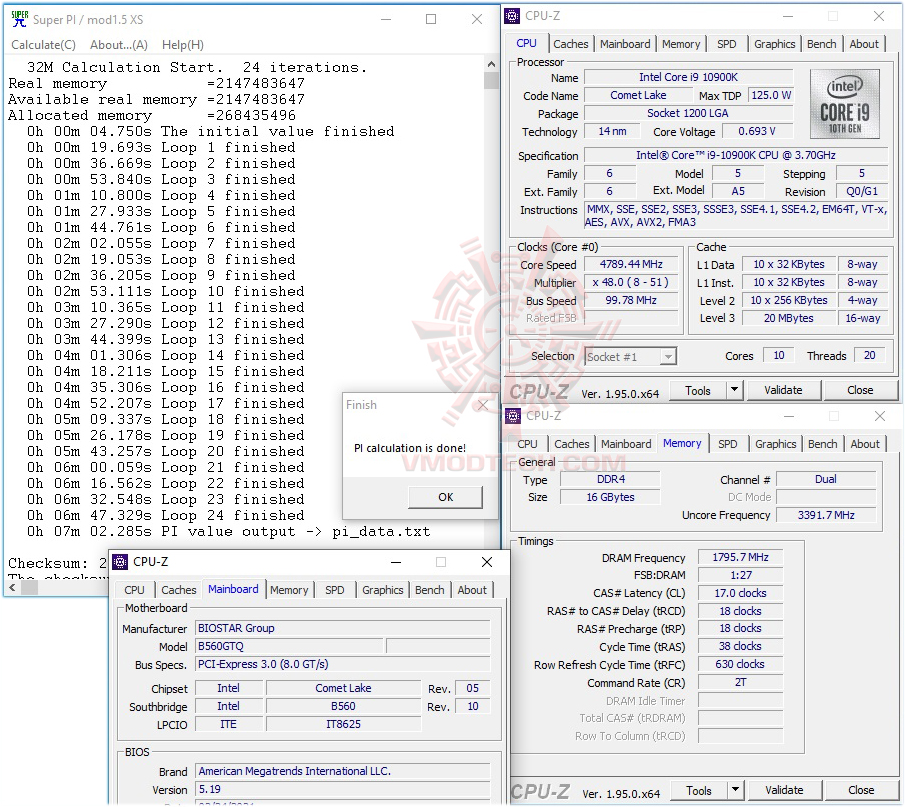Switch to Caches tab in top CPU-Z window

coord(571,44)
